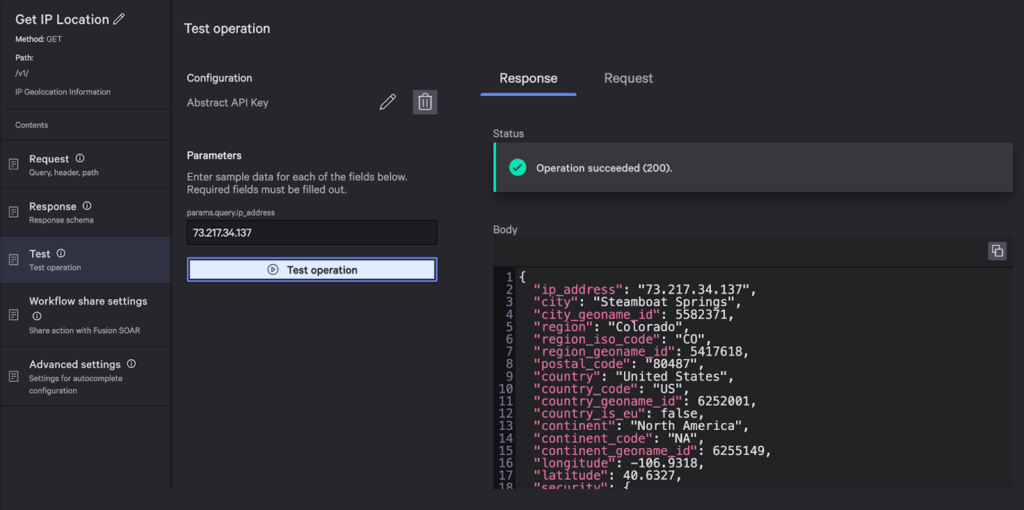Click the info icon next to Test
The image size is (1024, 510).
pos(61,254)
